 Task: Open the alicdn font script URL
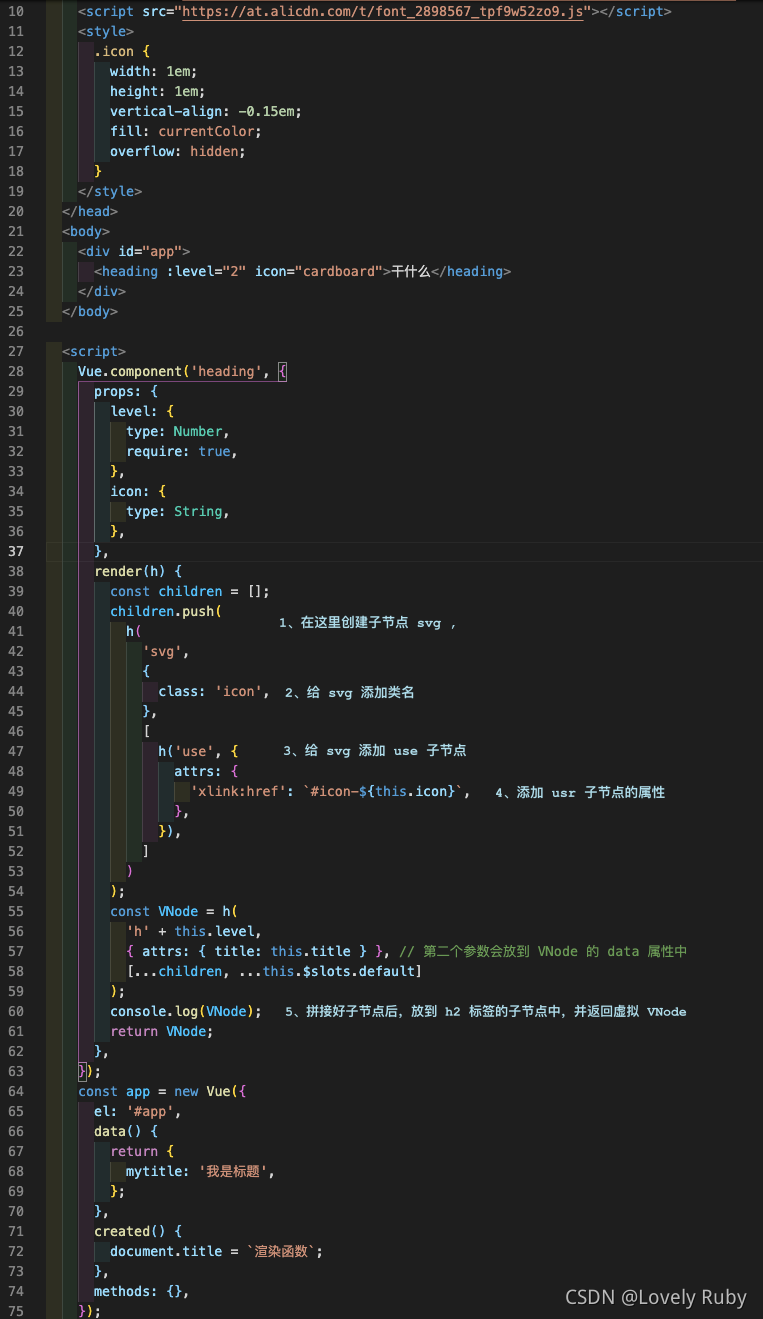[382, 11]
